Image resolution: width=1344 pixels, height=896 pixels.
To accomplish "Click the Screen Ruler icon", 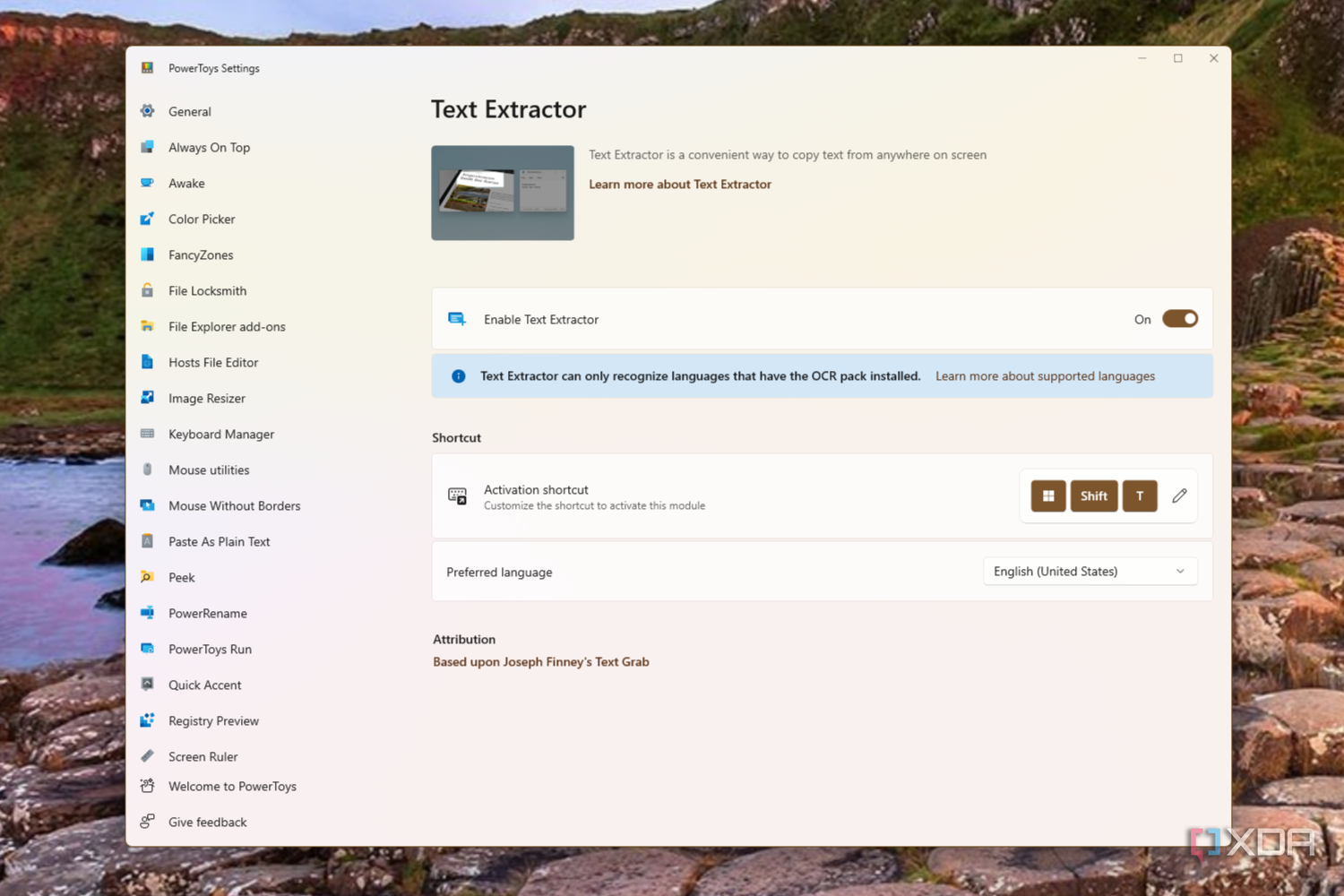I will (x=148, y=756).
